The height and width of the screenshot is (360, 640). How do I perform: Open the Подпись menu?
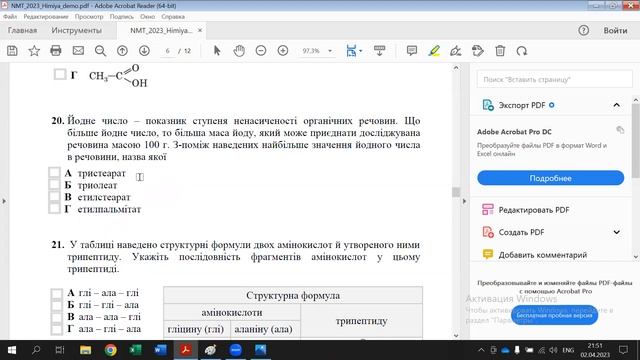(122, 17)
